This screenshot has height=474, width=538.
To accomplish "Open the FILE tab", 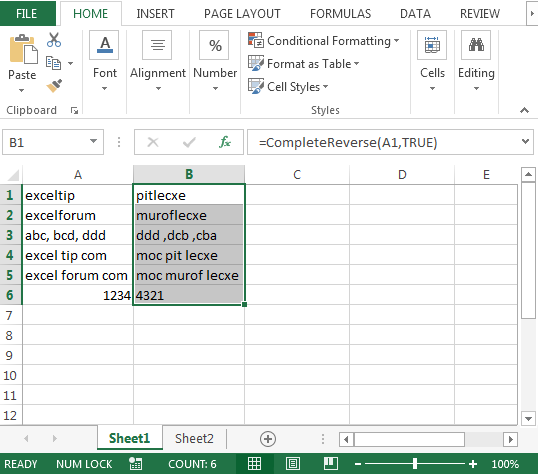I will [27, 14].
